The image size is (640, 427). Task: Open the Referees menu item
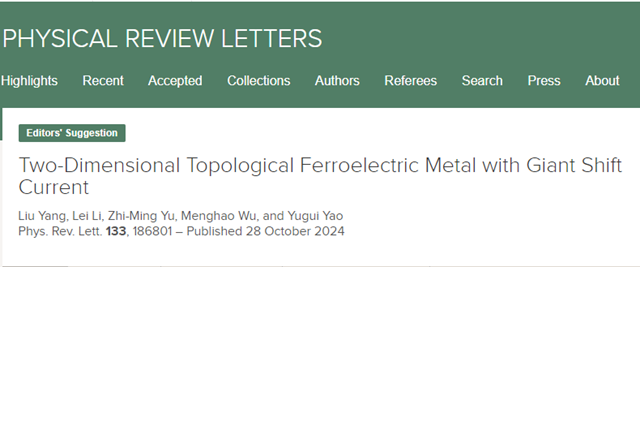click(x=410, y=81)
